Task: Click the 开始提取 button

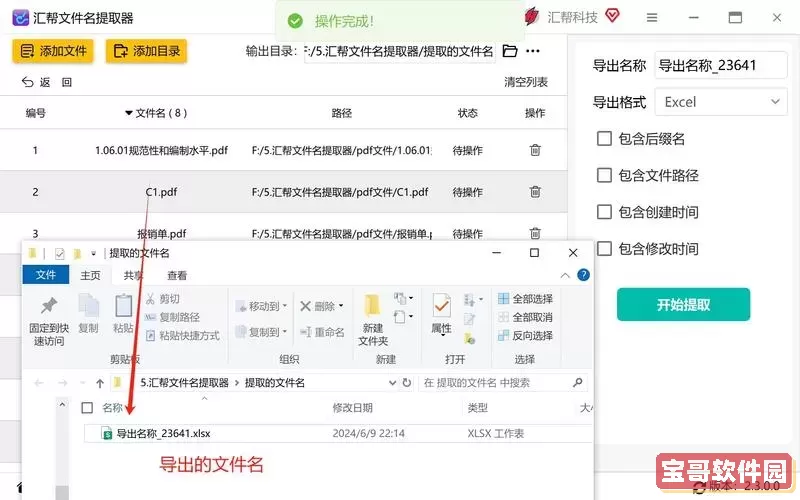Action: click(x=683, y=305)
